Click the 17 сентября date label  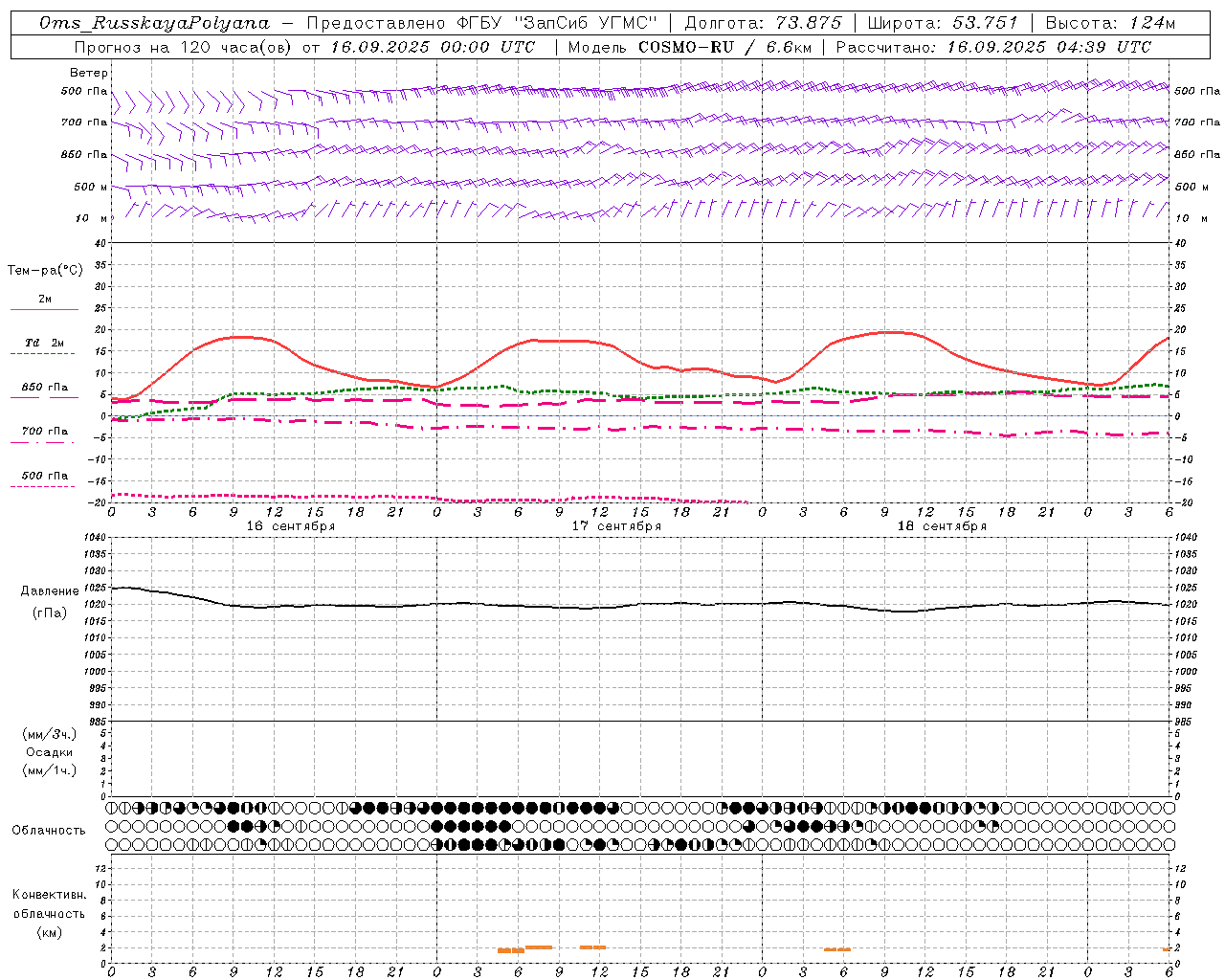click(616, 526)
